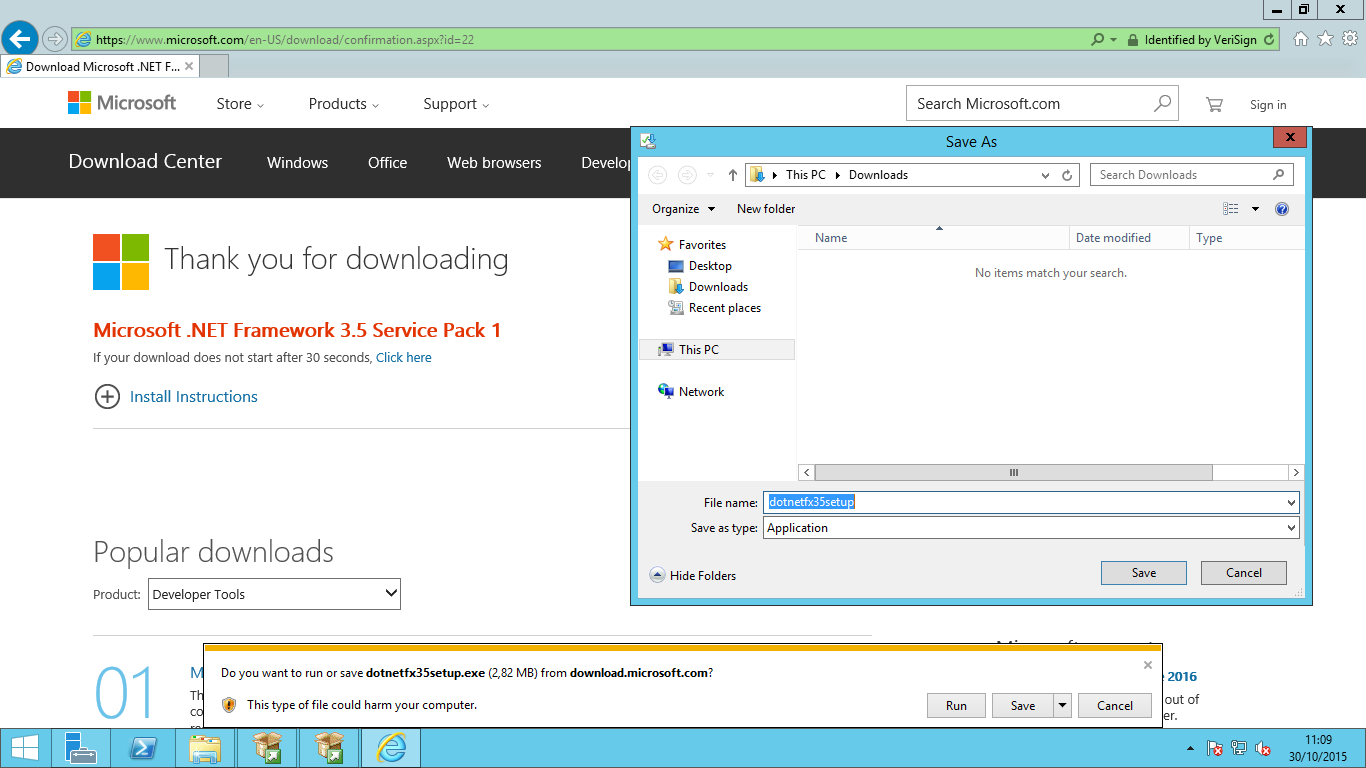Select the Download Microsoft .NET tab
The width and height of the screenshot is (1366, 768).
(100, 67)
